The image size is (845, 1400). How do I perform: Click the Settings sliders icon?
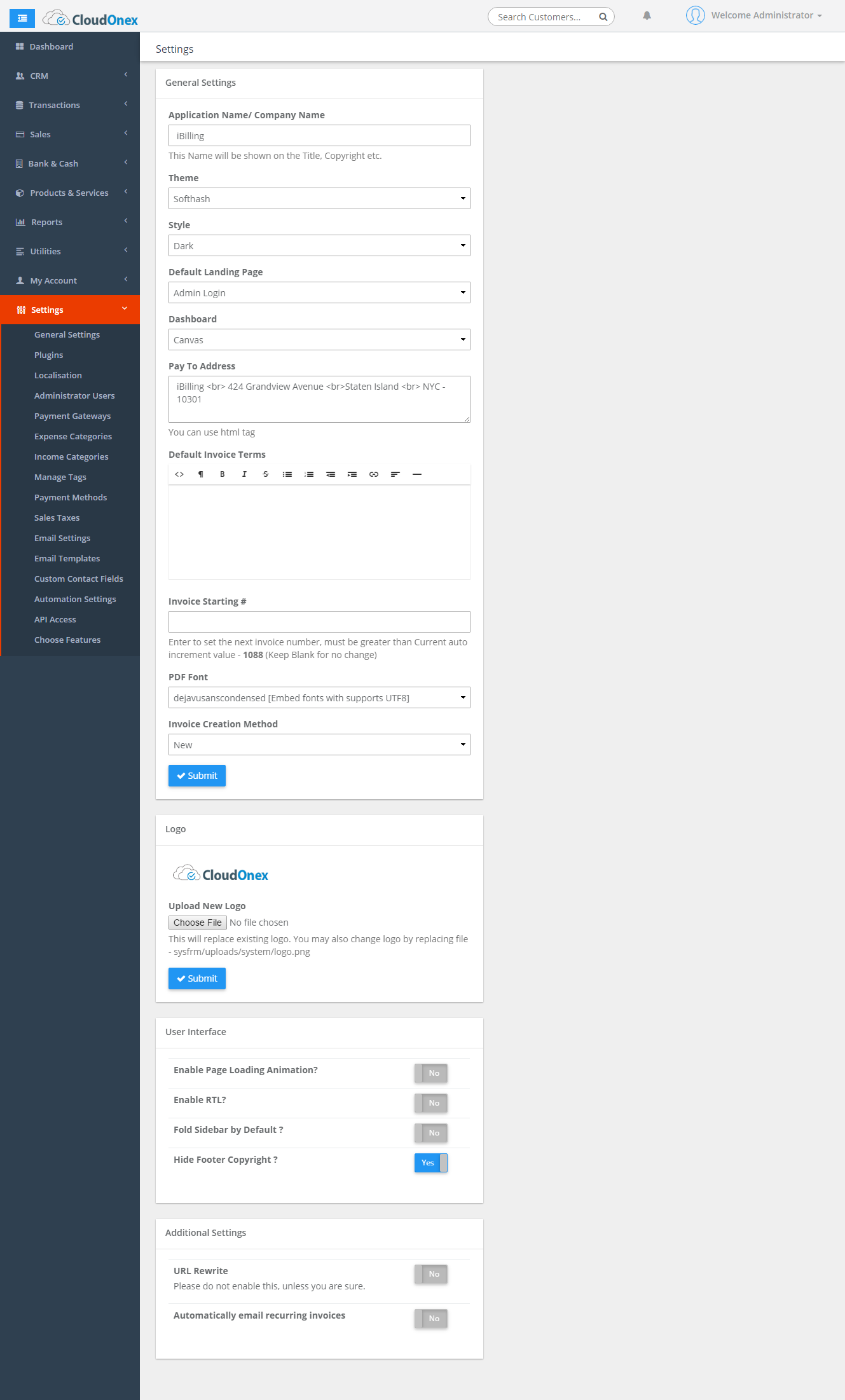(x=21, y=310)
